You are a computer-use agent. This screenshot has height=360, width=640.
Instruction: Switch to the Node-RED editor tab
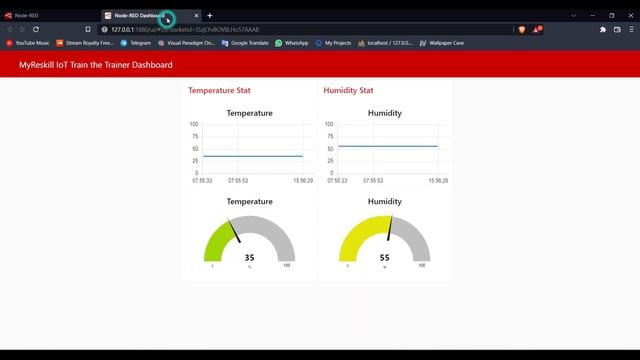click(x=49, y=16)
